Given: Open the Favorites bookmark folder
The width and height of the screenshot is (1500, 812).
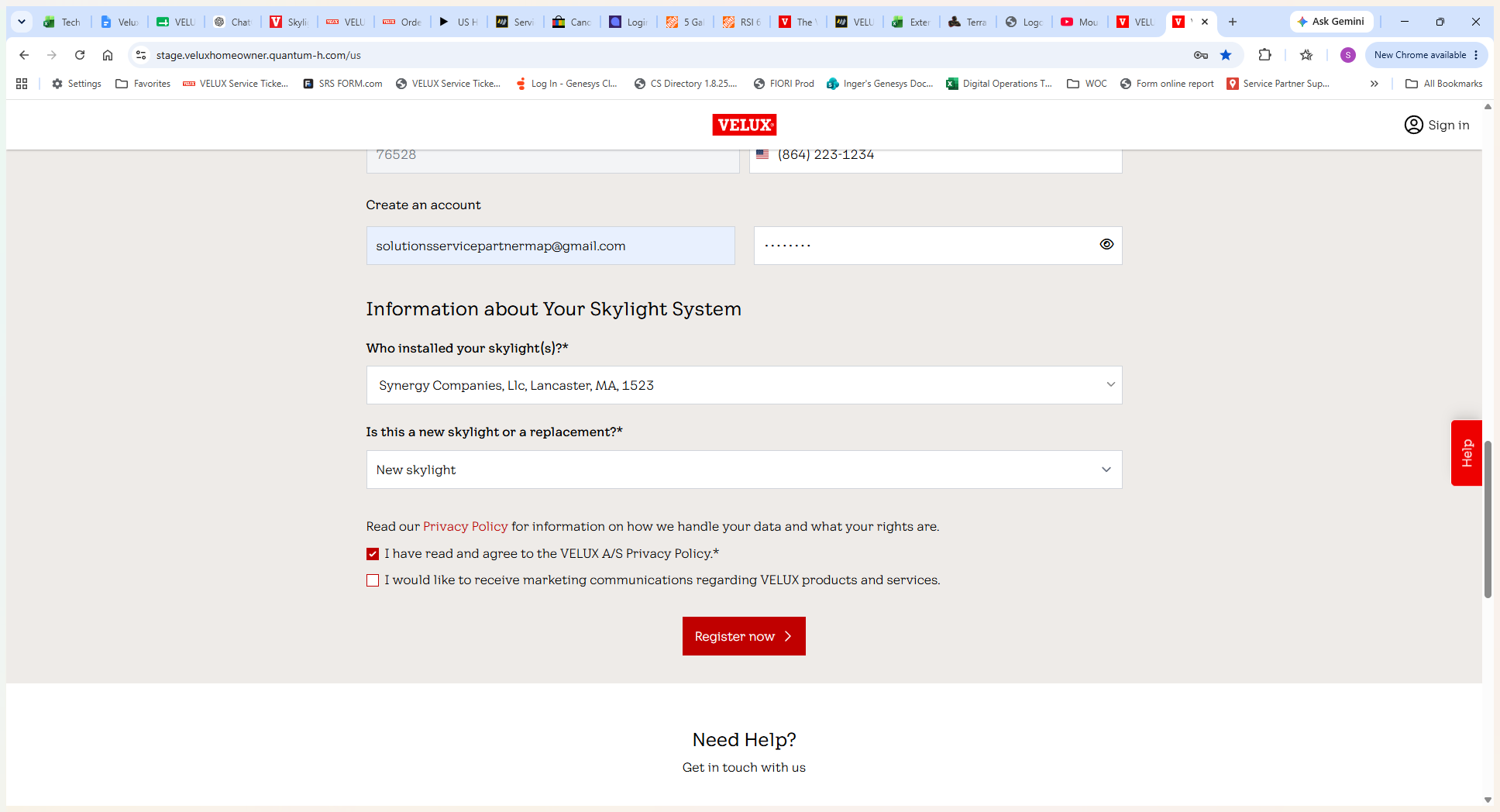Looking at the screenshot, I should pos(143,84).
